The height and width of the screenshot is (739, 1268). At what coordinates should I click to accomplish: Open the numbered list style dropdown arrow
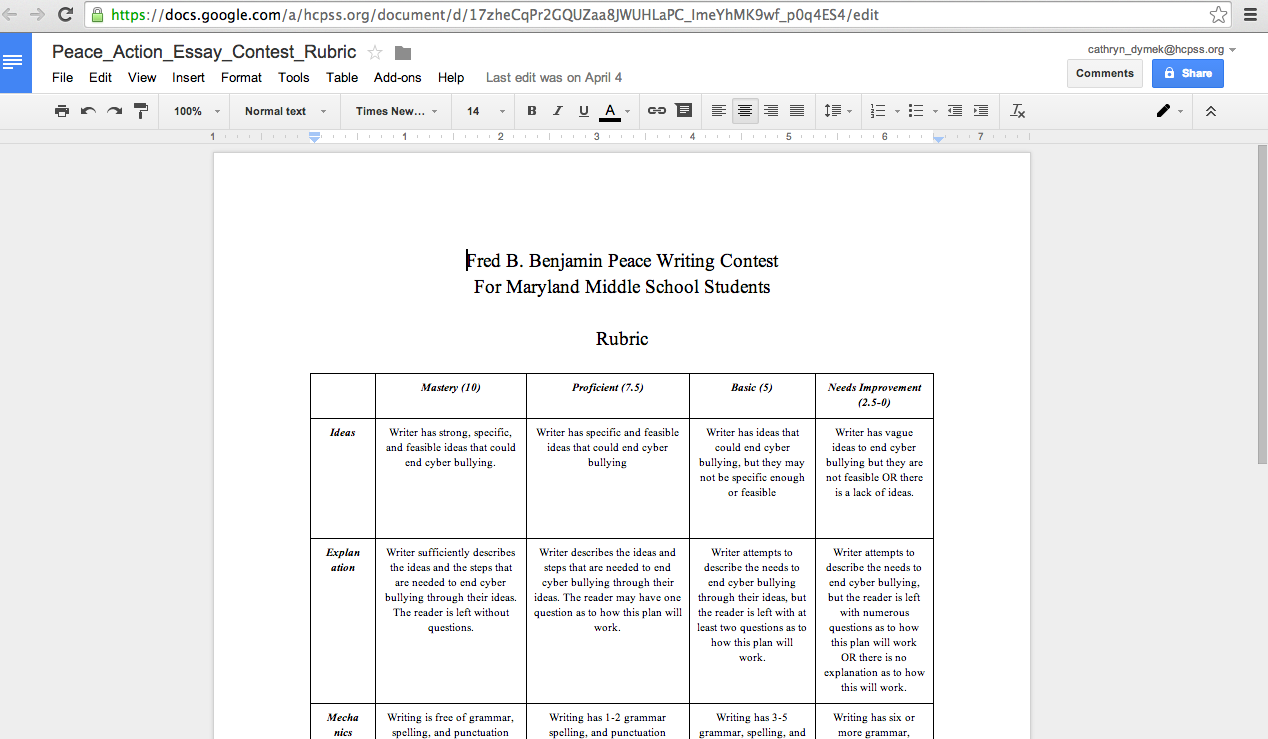(x=897, y=111)
